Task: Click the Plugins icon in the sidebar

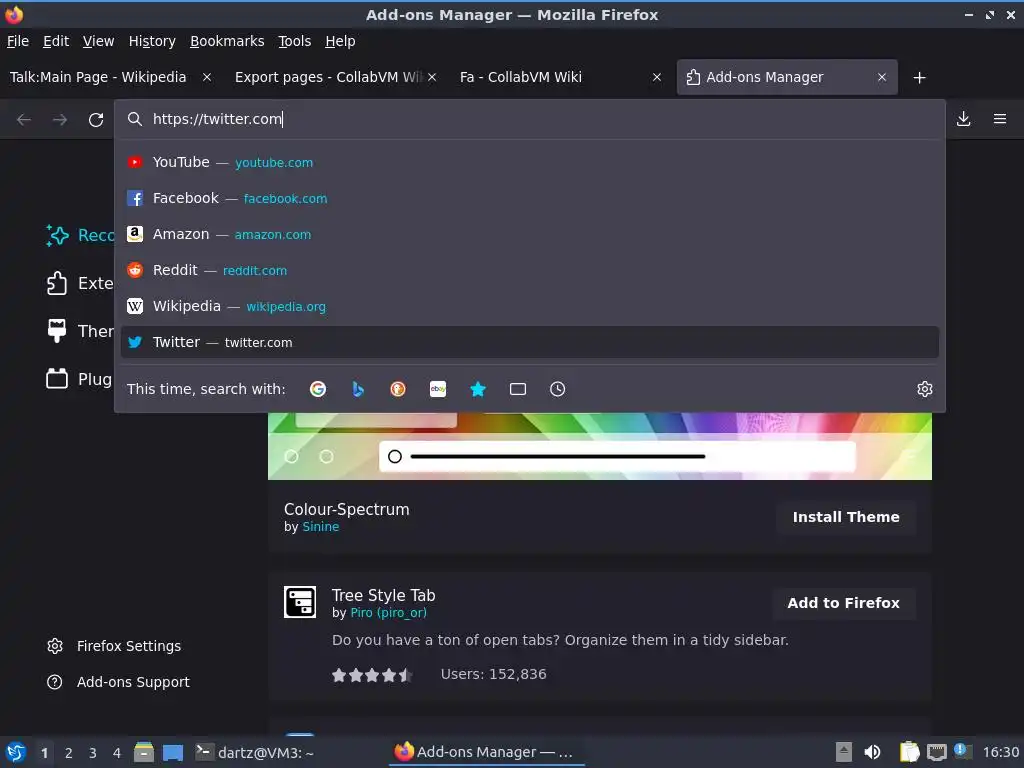Action: click(x=57, y=379)
